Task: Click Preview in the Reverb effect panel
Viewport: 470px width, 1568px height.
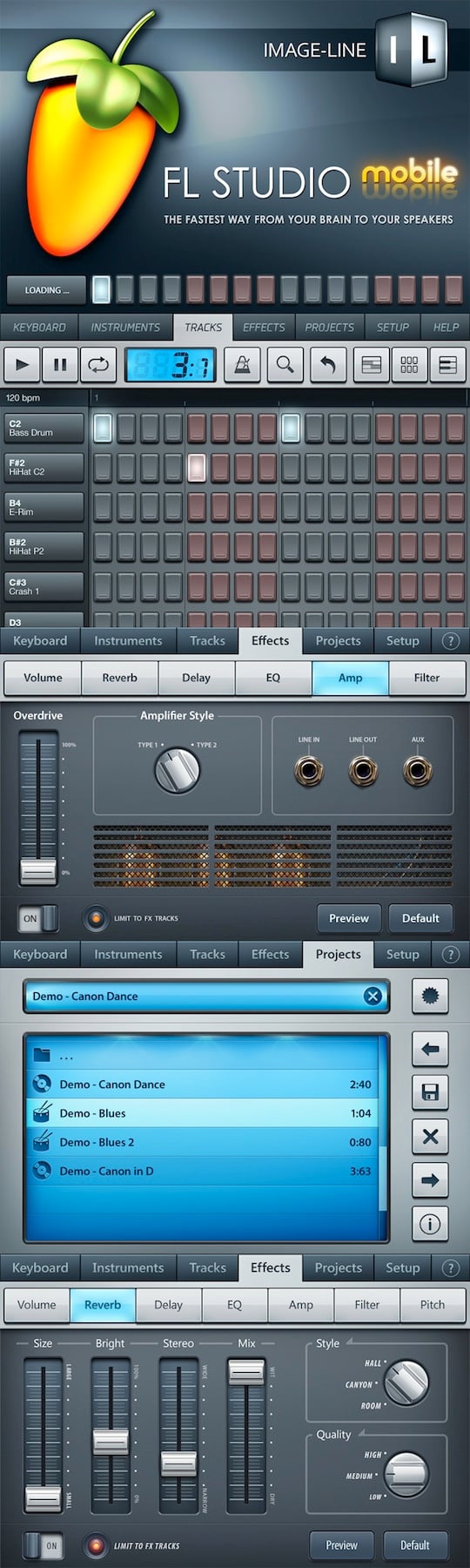Action: 341,1545
